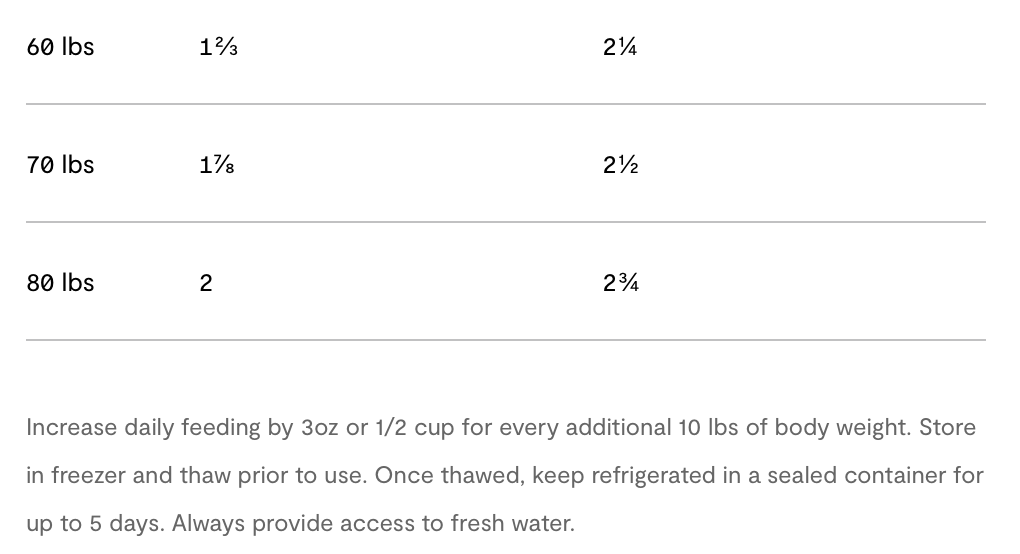
Task: Click the 70 lbs weight cell
Action: [60, 165]
